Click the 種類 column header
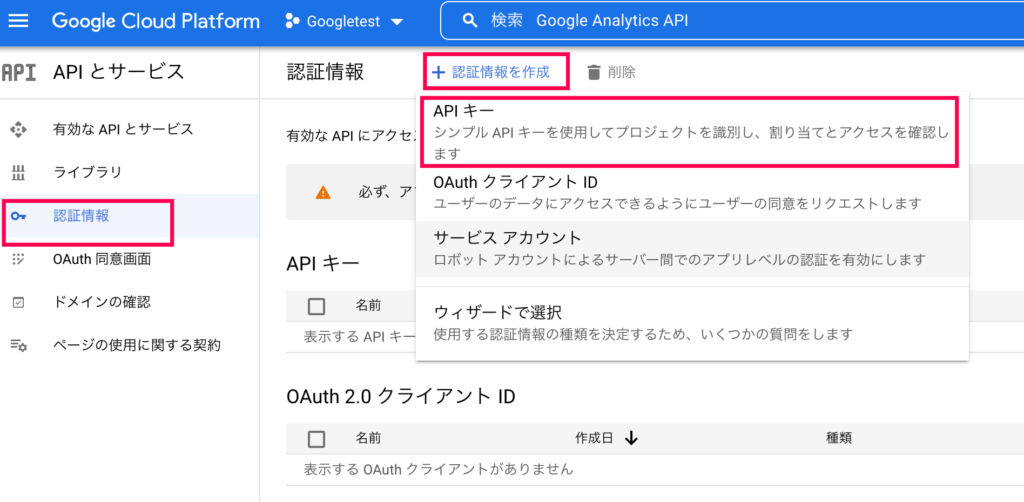This screenshot has width=1024, height=502. tap(839, 439)
